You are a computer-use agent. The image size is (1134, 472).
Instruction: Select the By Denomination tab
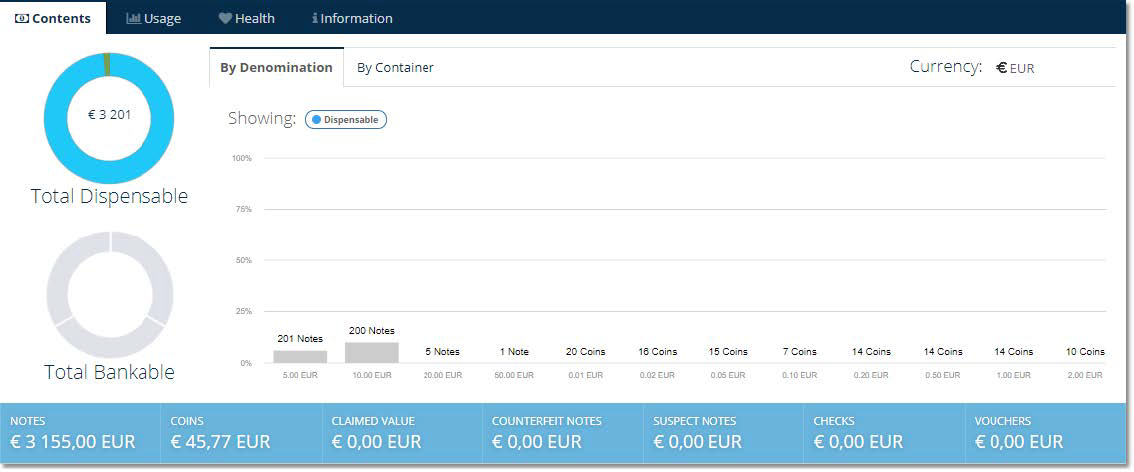tap(276, 68)
